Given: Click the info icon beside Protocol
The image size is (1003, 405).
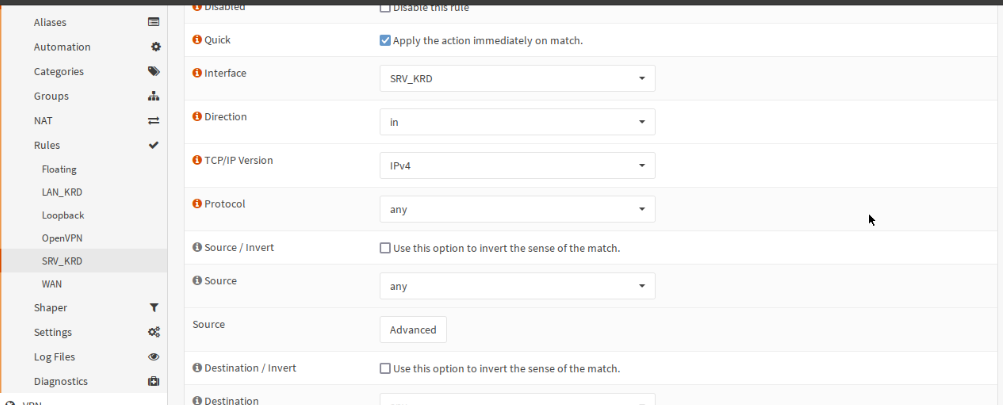Looking at the screenshot, I should point(197,204).
